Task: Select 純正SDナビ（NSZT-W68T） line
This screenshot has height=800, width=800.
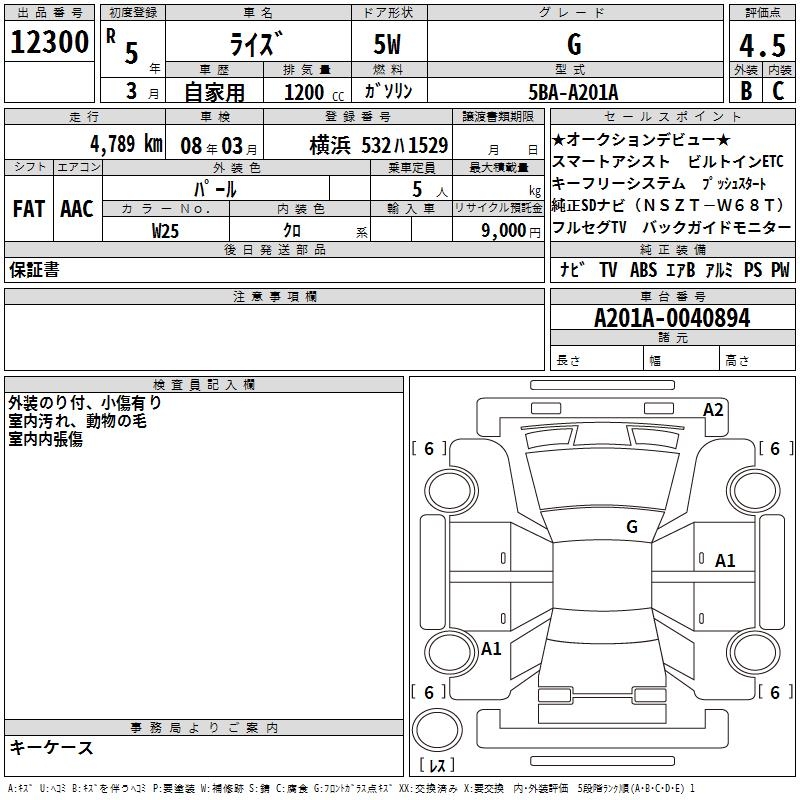Action: (x=669, y=205)
